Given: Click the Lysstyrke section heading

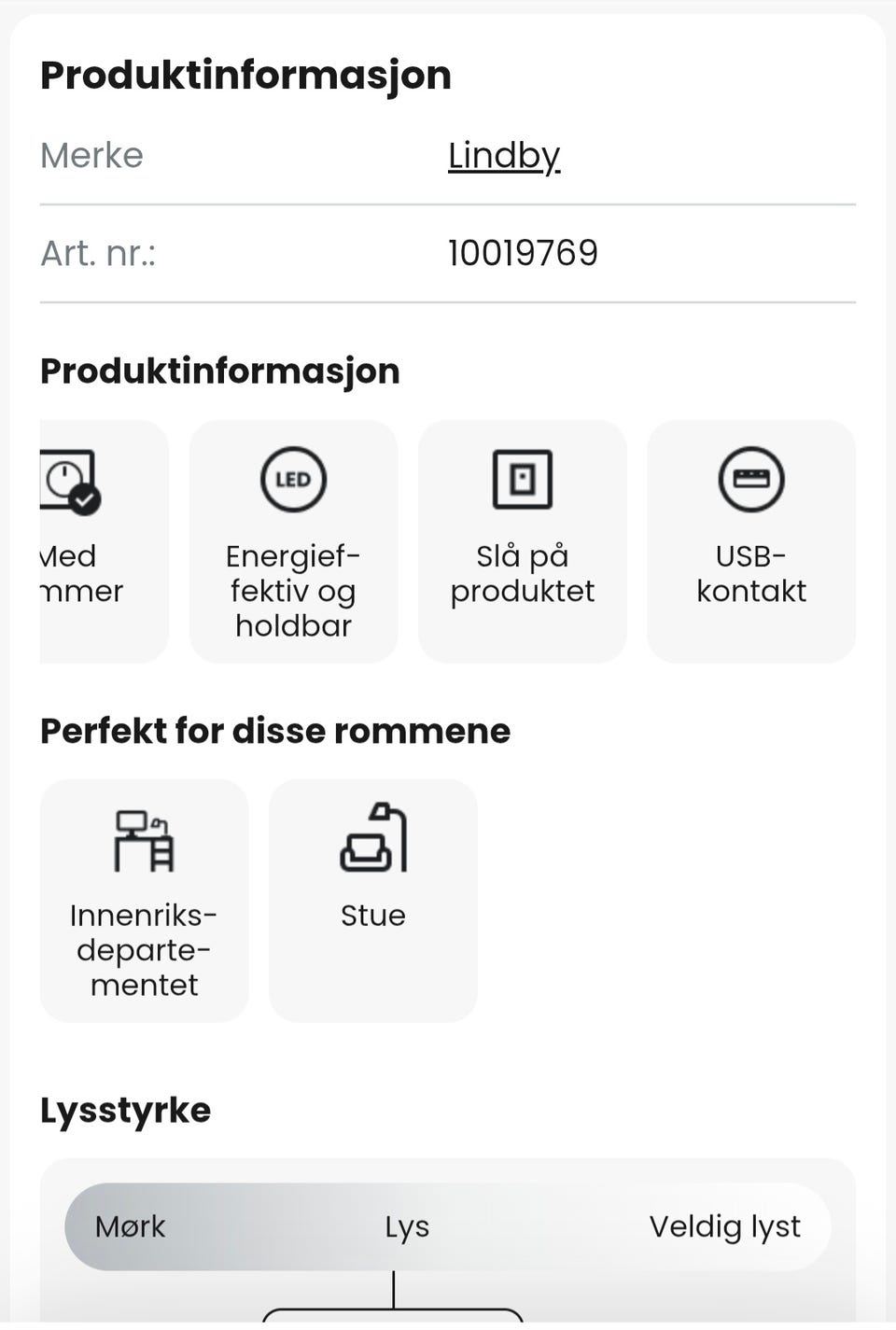Looking at the screenshot, I should pyautogui.click(x=125, y=1111).
